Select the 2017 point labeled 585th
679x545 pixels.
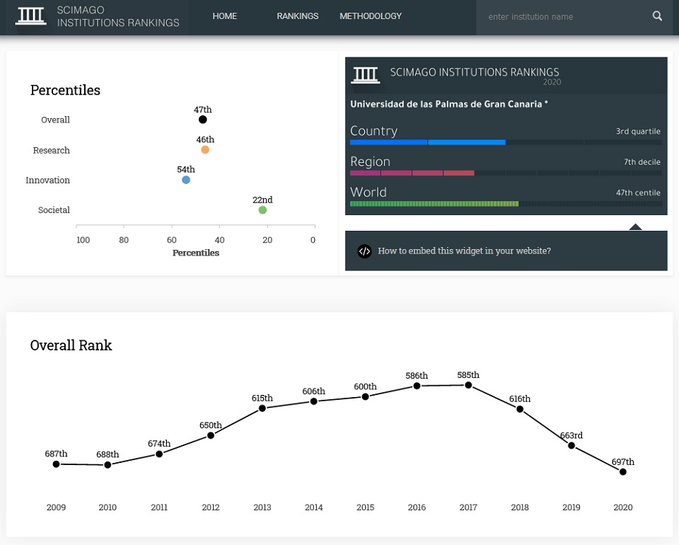click(x=468, y=385)
